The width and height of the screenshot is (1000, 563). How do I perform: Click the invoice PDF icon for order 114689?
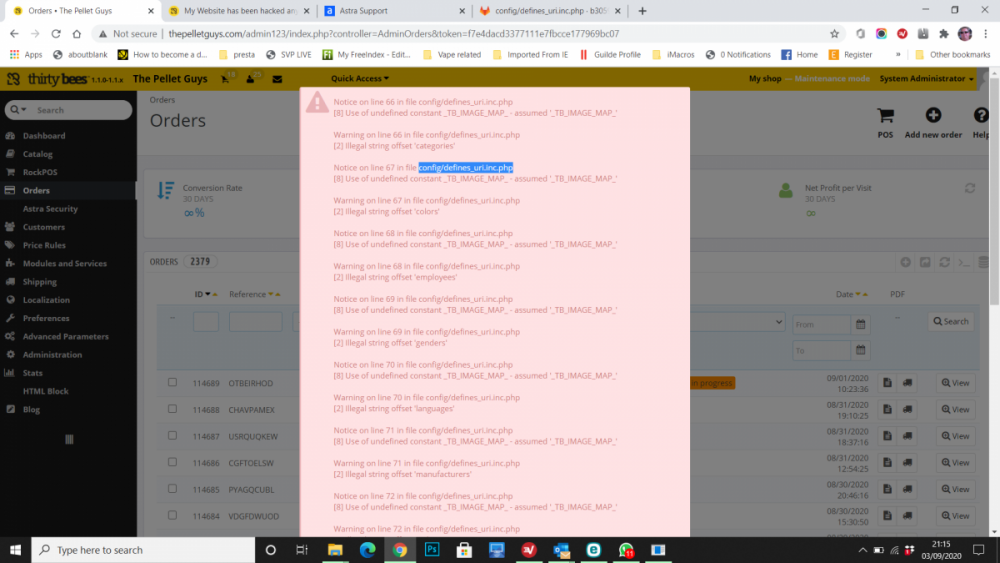coord(888,382)
